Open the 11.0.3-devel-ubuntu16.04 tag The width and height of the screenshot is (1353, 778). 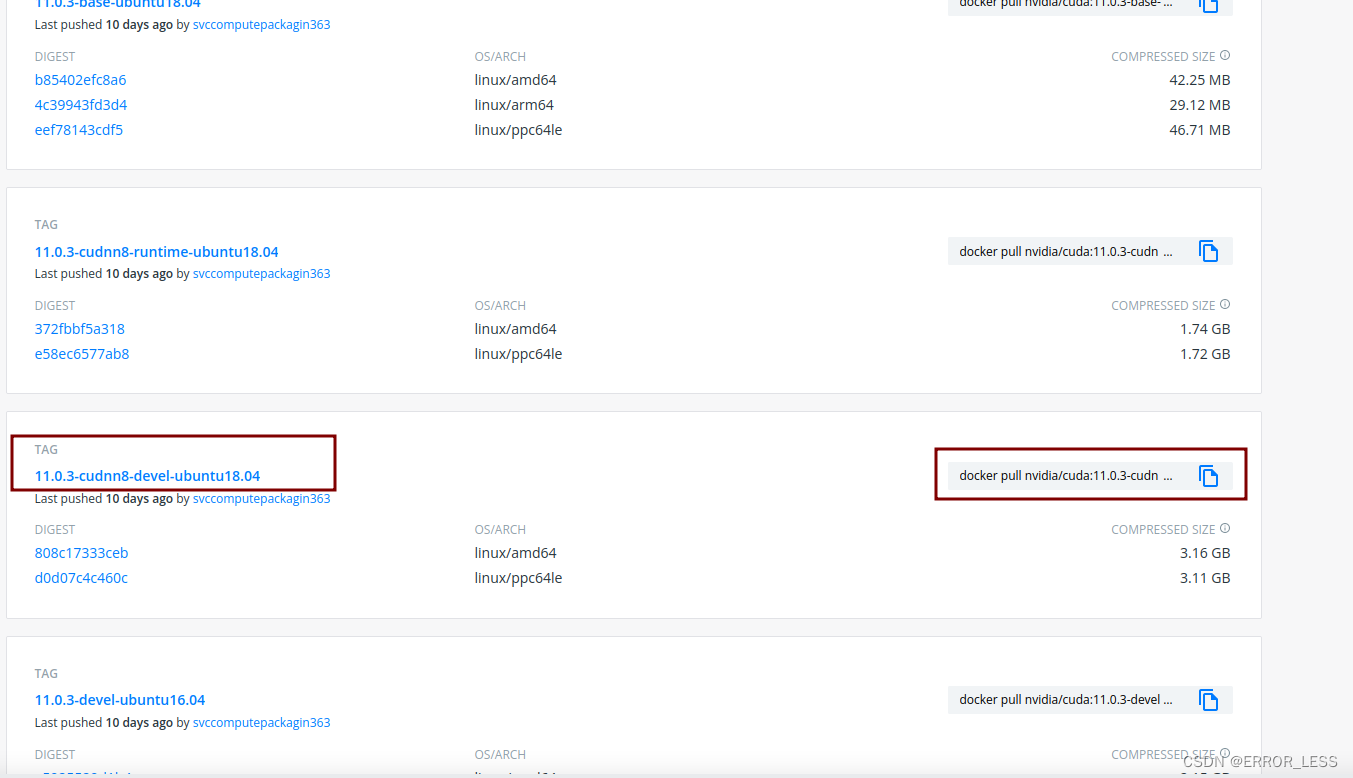pyautogui.click(x=119, y=699)
